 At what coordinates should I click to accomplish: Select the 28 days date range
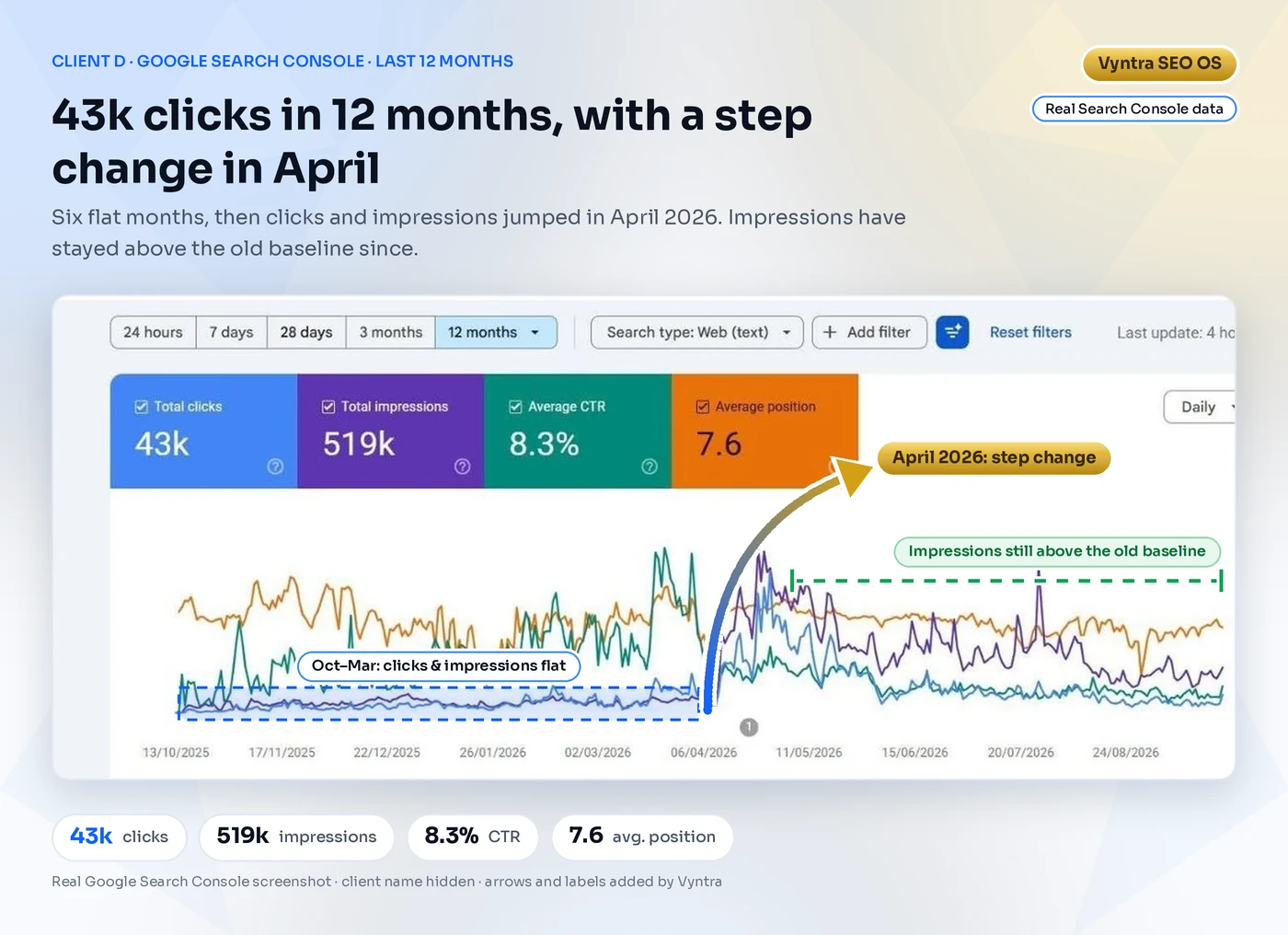(x=306, y=332)
